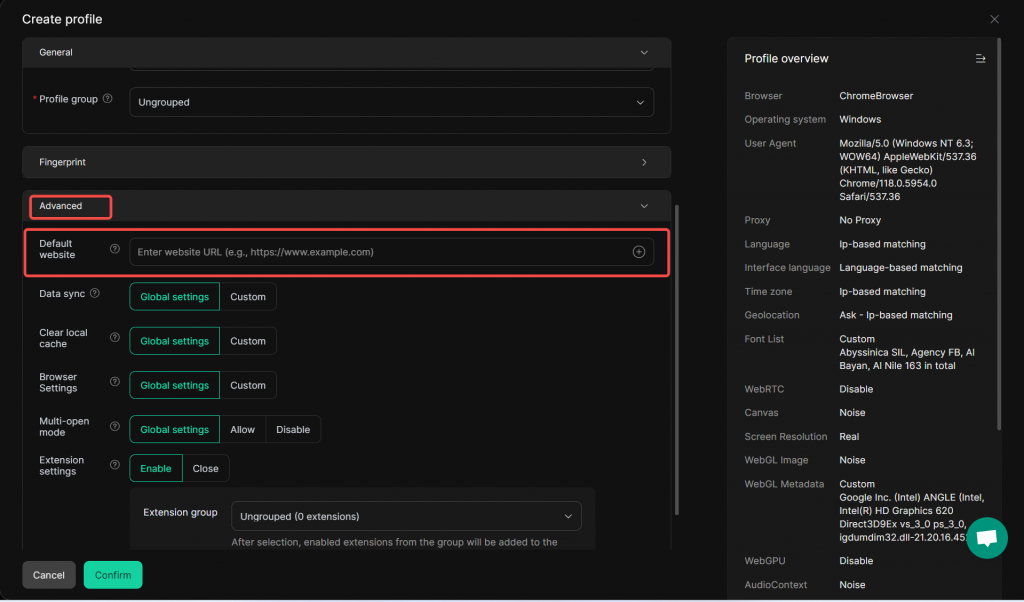Viewport: 1024px width, 602px height.
Task: Click the Confirm button
Action: pos(113,575)
